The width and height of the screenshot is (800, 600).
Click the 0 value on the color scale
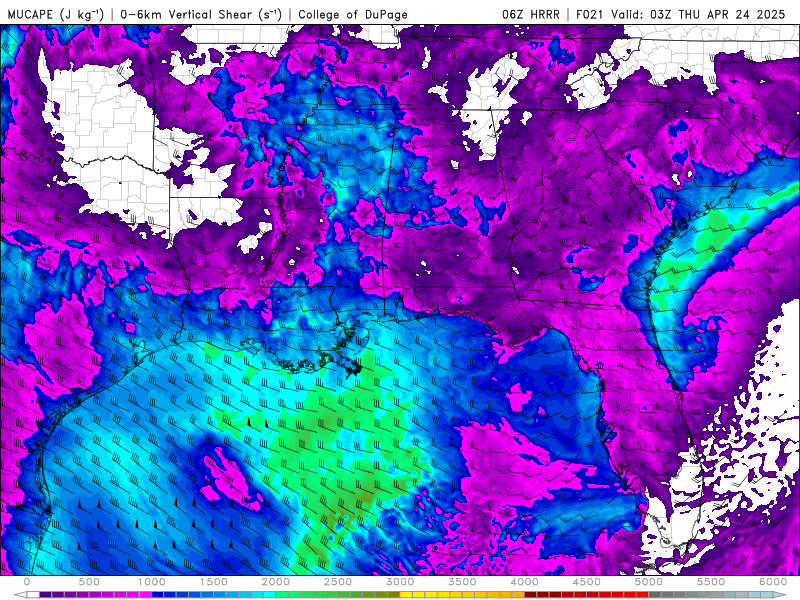(27, 582)
